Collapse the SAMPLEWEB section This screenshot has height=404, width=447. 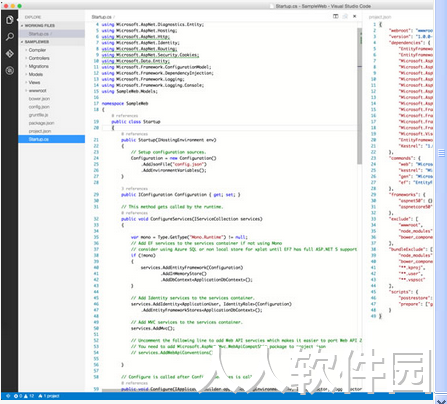(51, 42)
